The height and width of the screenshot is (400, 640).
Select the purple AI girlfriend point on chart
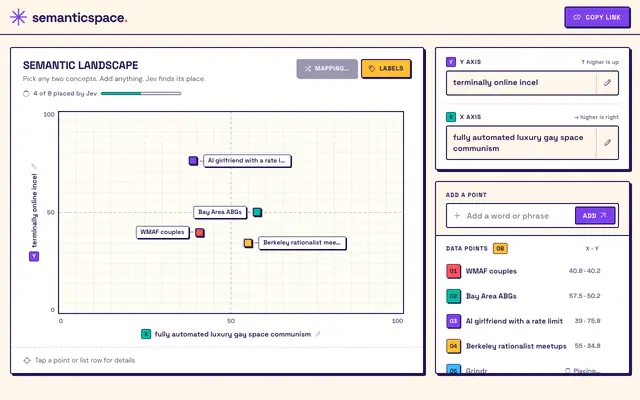coord(193,161)
